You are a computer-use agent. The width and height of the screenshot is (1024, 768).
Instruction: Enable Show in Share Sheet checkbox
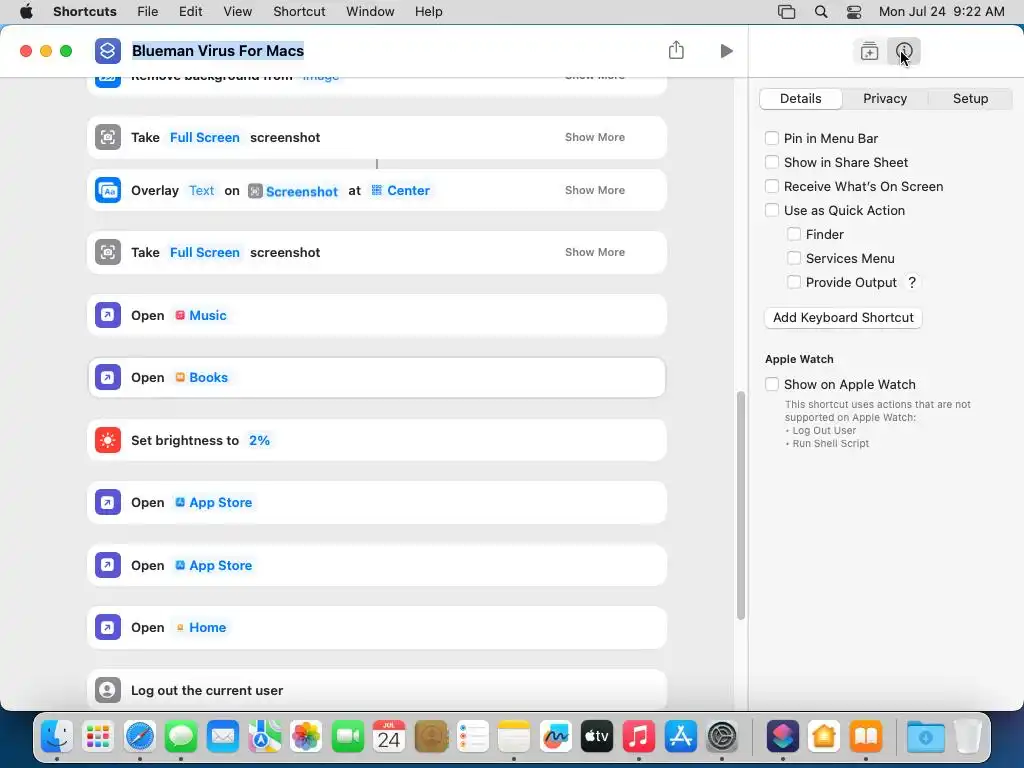tap(772, 162)
